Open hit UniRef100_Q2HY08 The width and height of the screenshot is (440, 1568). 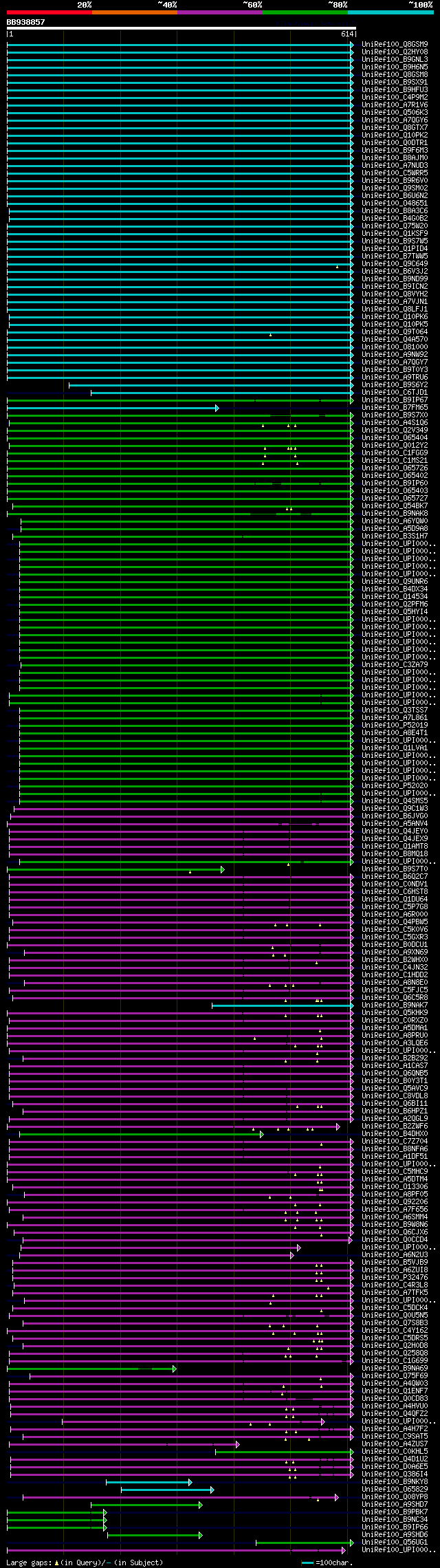pyautogui.click(x=395, y=52)
